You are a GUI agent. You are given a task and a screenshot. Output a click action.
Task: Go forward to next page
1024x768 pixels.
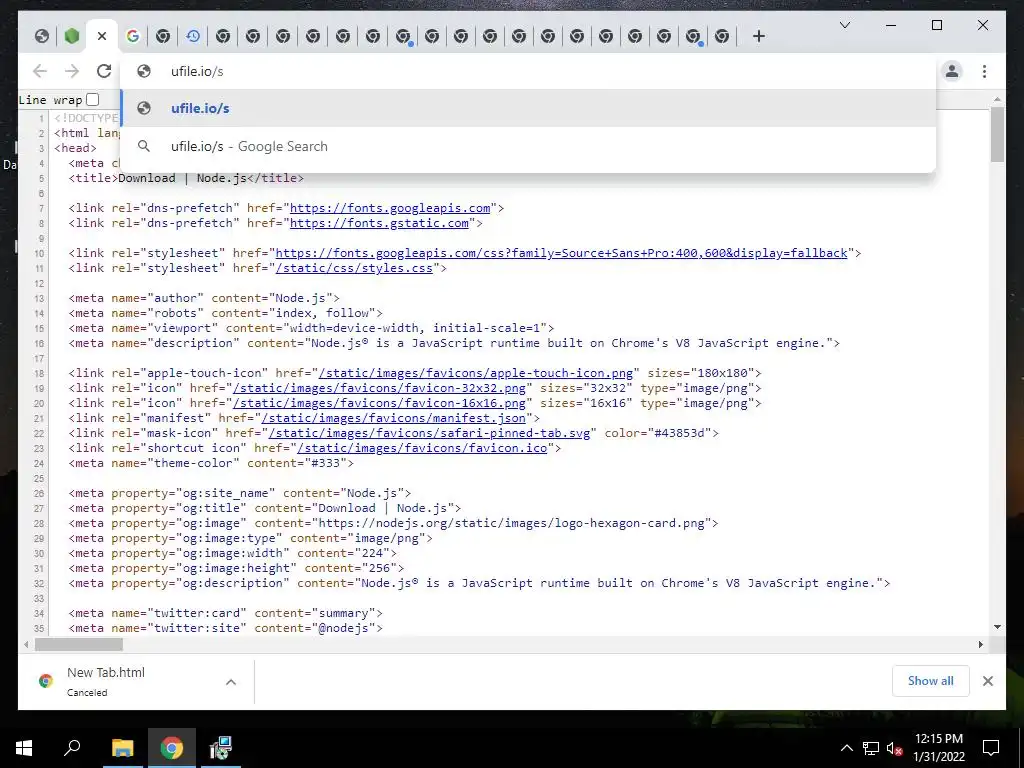point(72,71)
